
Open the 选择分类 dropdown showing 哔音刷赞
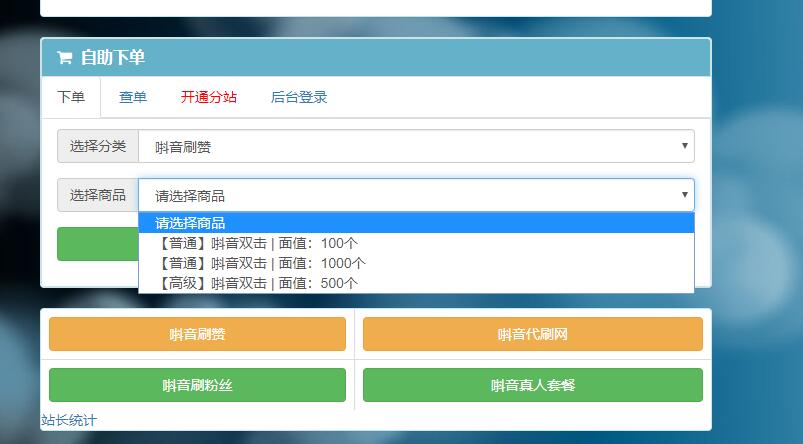416,147
